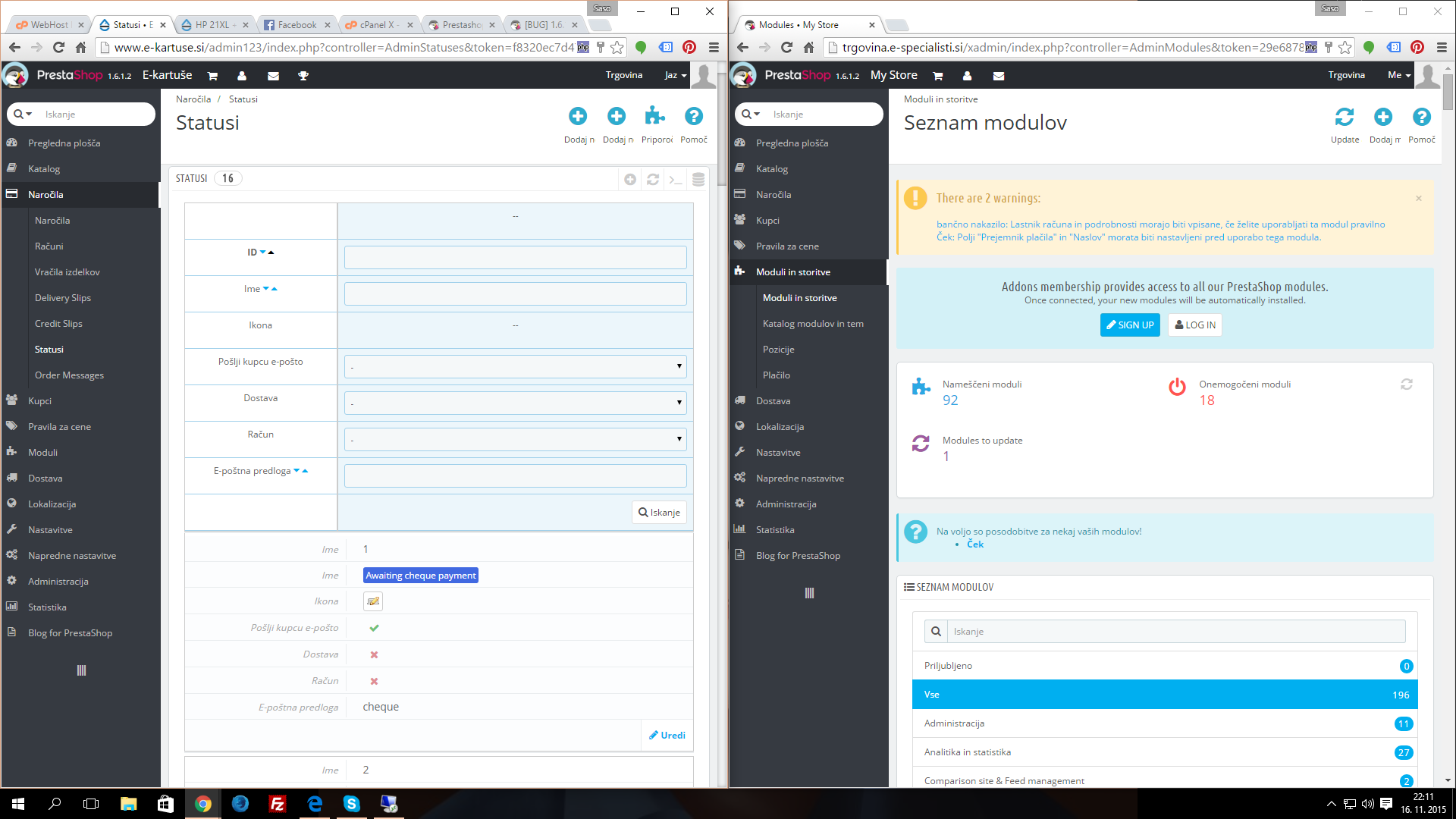Click the Uredi link for first status

pyautogui.click(x=667, y=735)
